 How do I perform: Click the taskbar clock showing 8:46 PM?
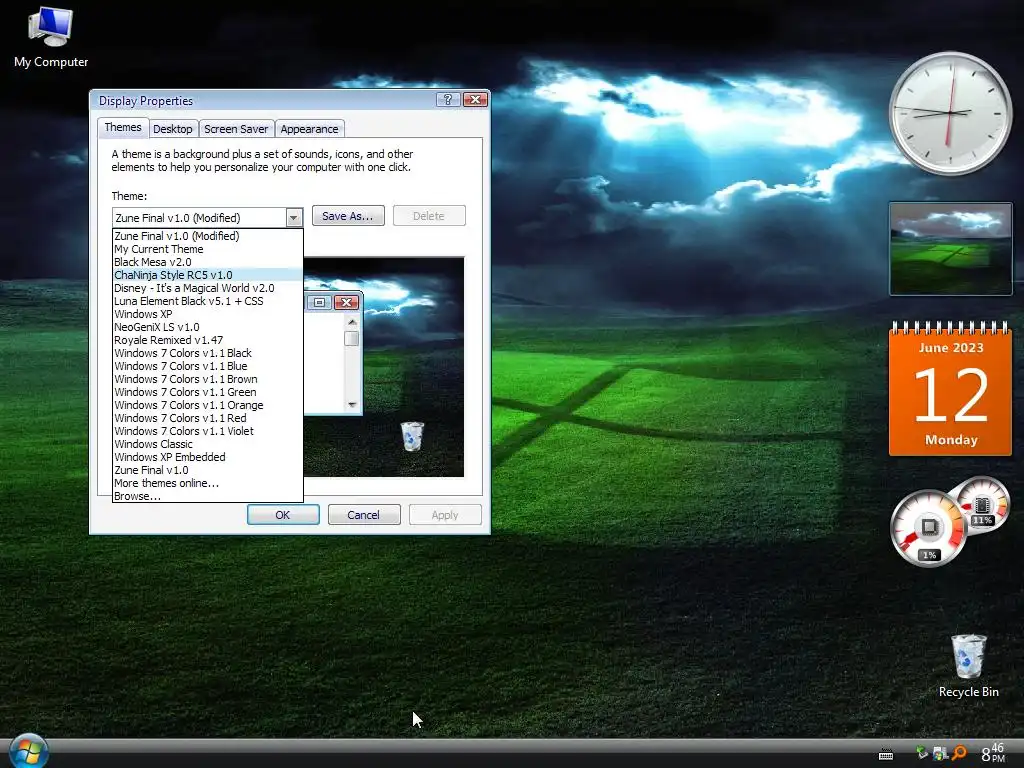point(993,753)
